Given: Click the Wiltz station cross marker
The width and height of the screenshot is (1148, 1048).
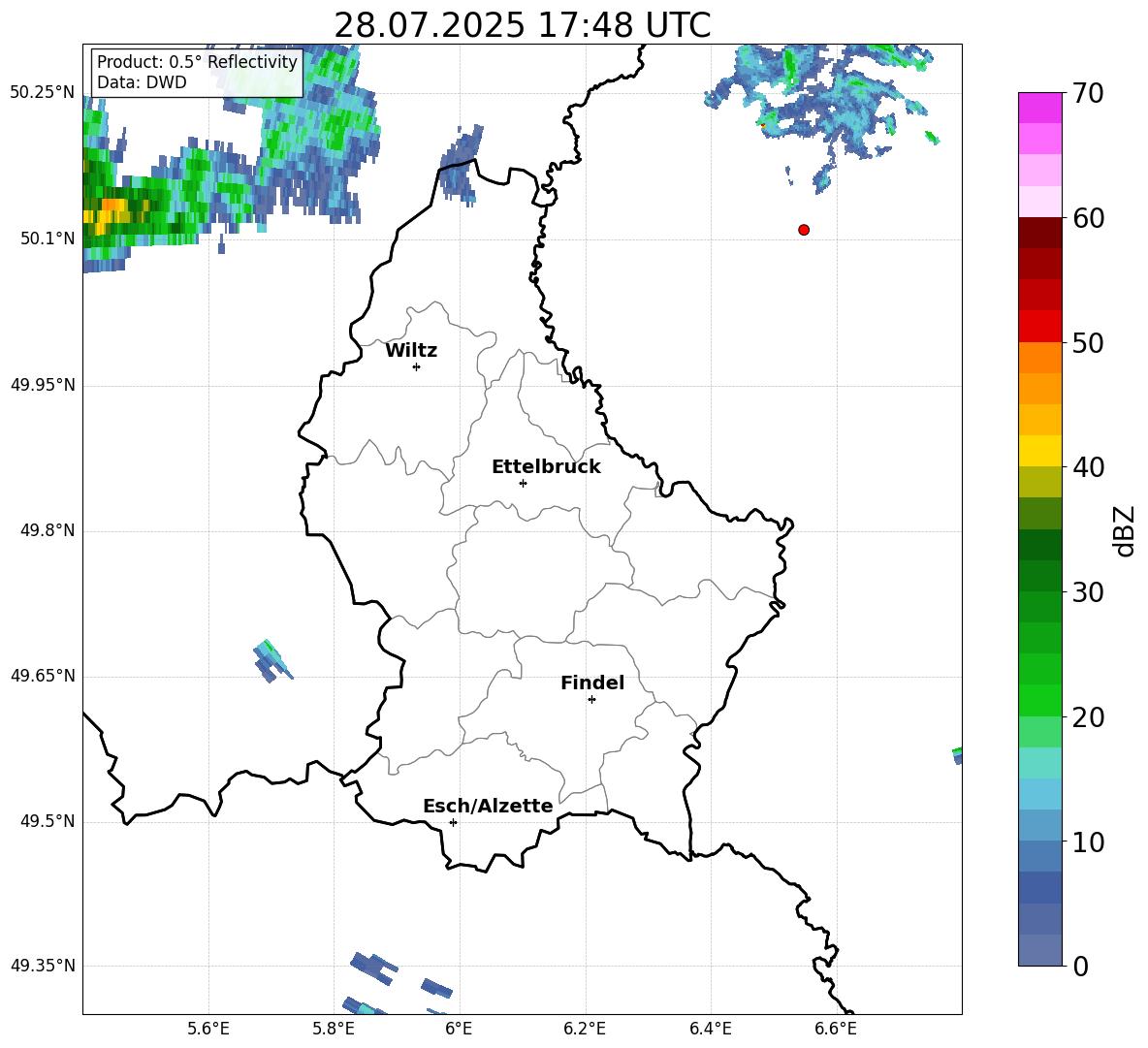Looking at the screenshot, I should (416, 366).
